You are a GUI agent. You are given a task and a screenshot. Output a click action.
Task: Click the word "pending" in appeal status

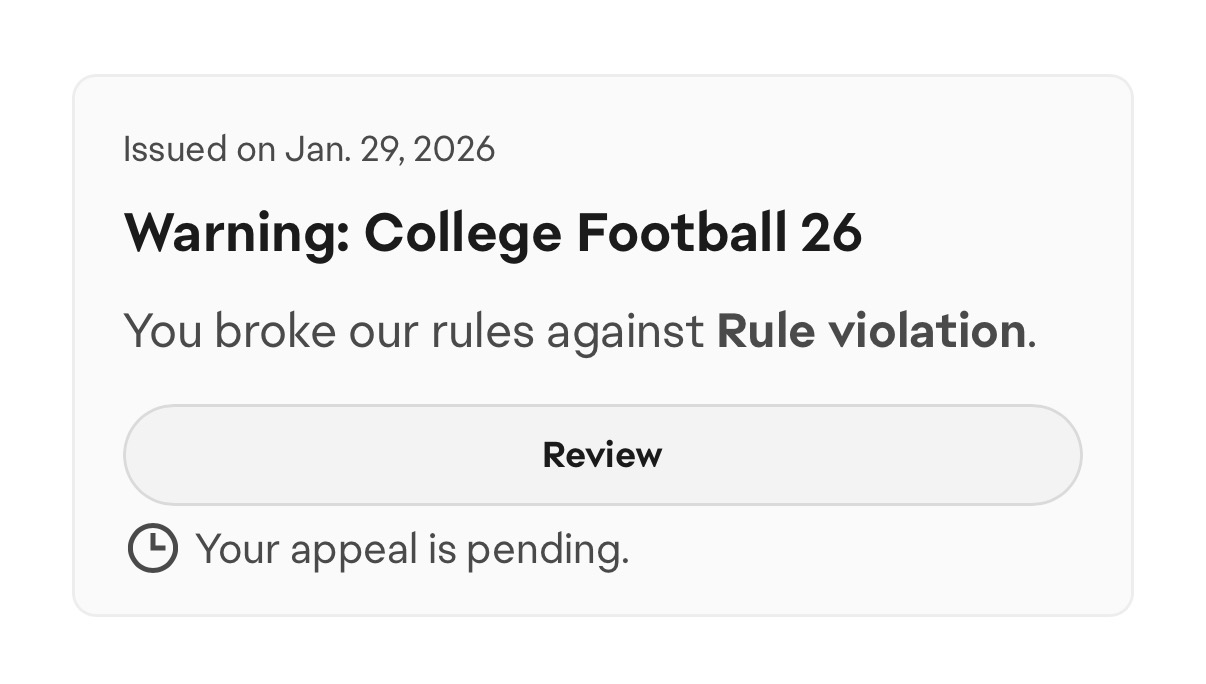(x=547, y=549)
